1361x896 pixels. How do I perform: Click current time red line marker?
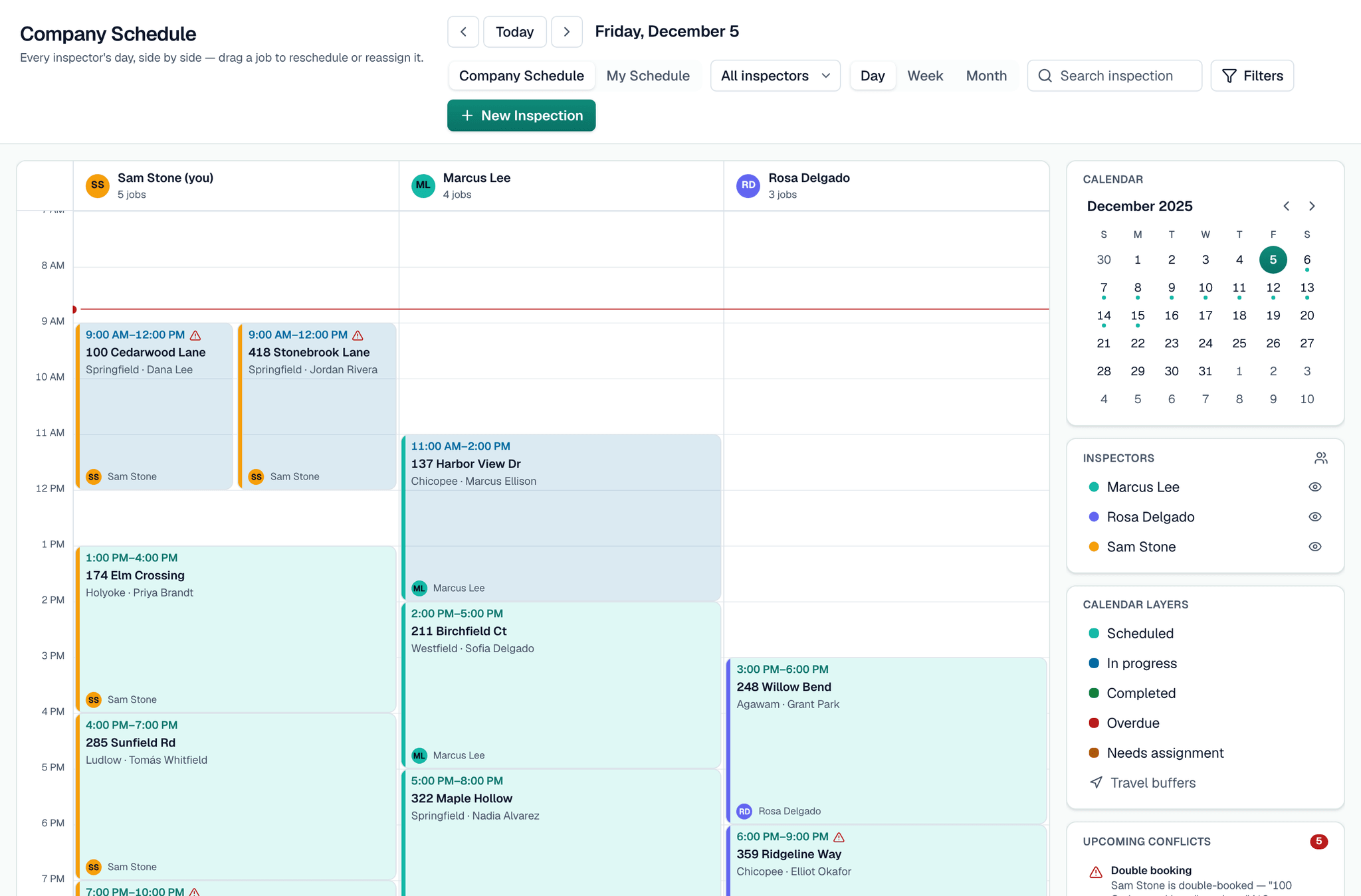[74, 310]
